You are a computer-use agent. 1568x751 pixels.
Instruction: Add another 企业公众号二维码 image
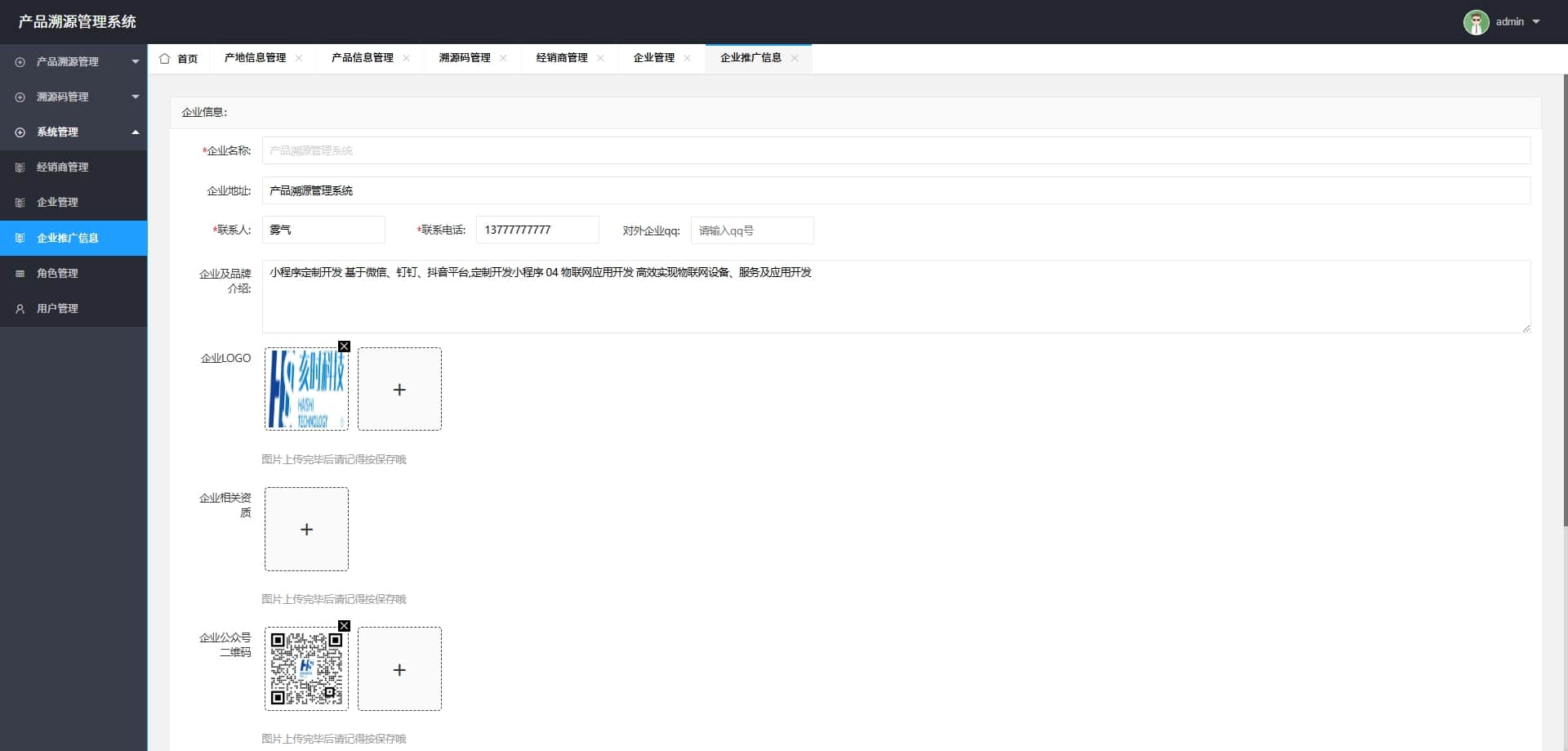pyautogui.click(x=399, y=668)
